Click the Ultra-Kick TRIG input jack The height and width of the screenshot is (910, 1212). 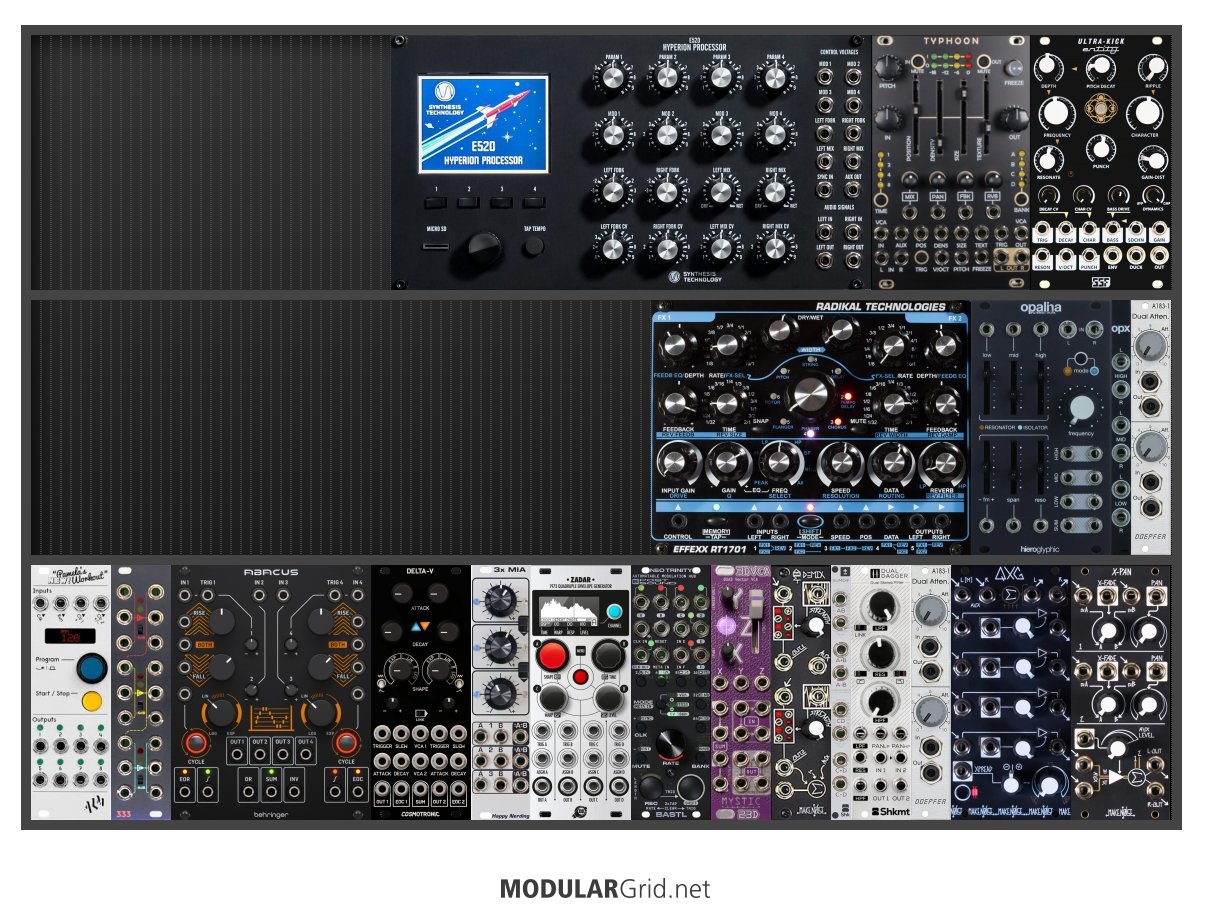click(x=1043, y=229)
